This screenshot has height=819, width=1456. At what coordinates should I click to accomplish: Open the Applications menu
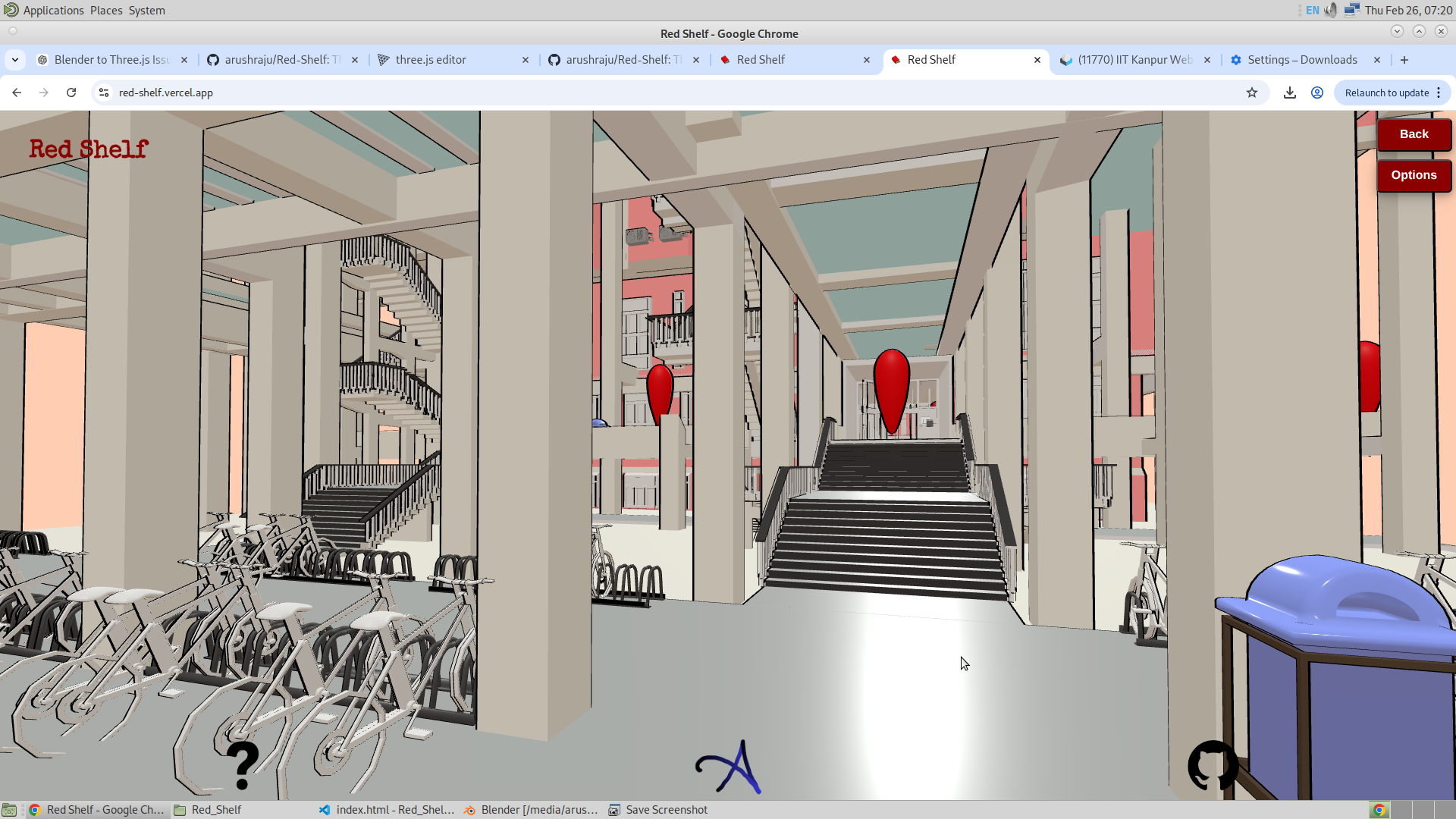tap(53, 10)
